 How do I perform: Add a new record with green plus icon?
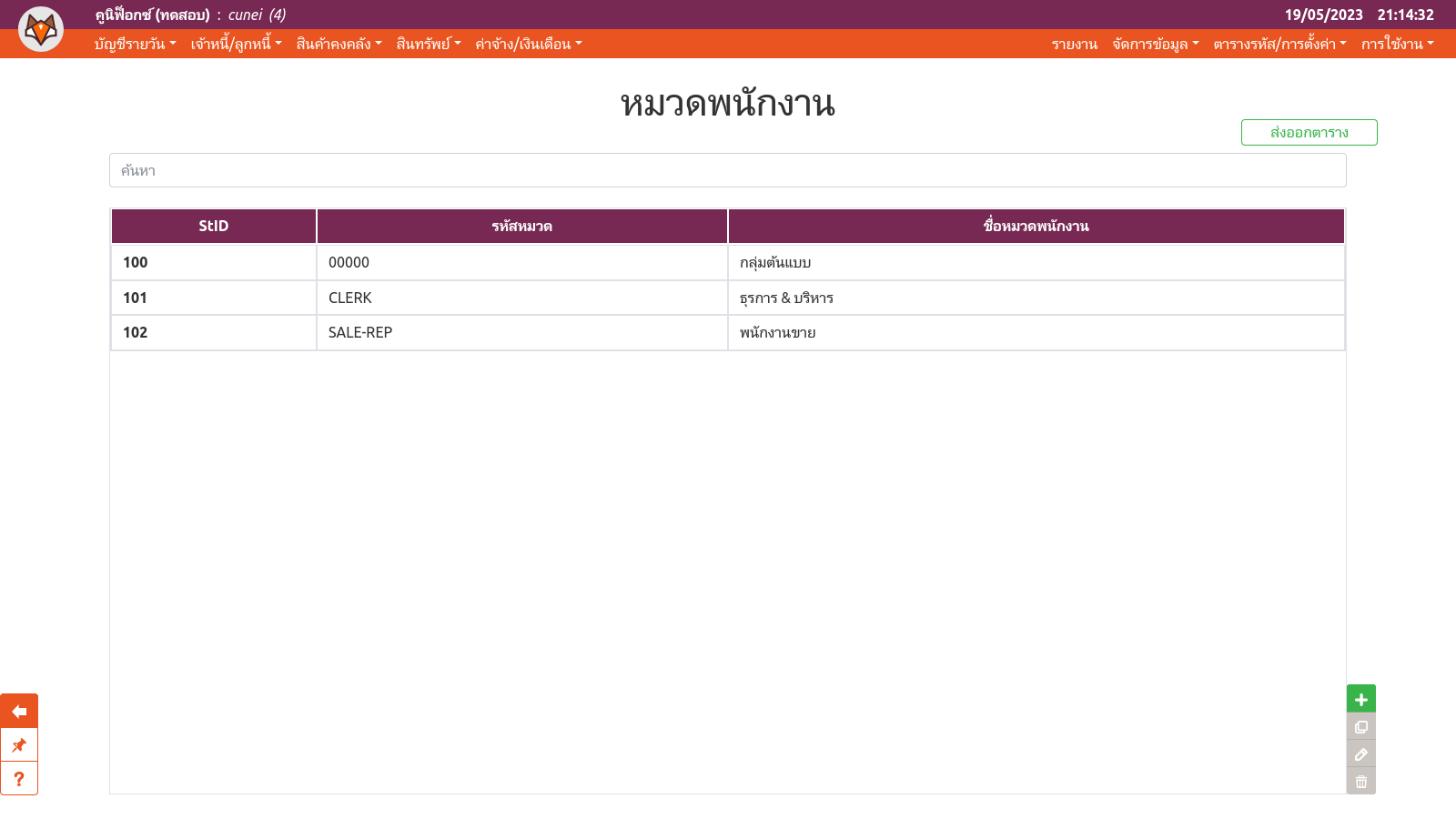[1360, 699]
